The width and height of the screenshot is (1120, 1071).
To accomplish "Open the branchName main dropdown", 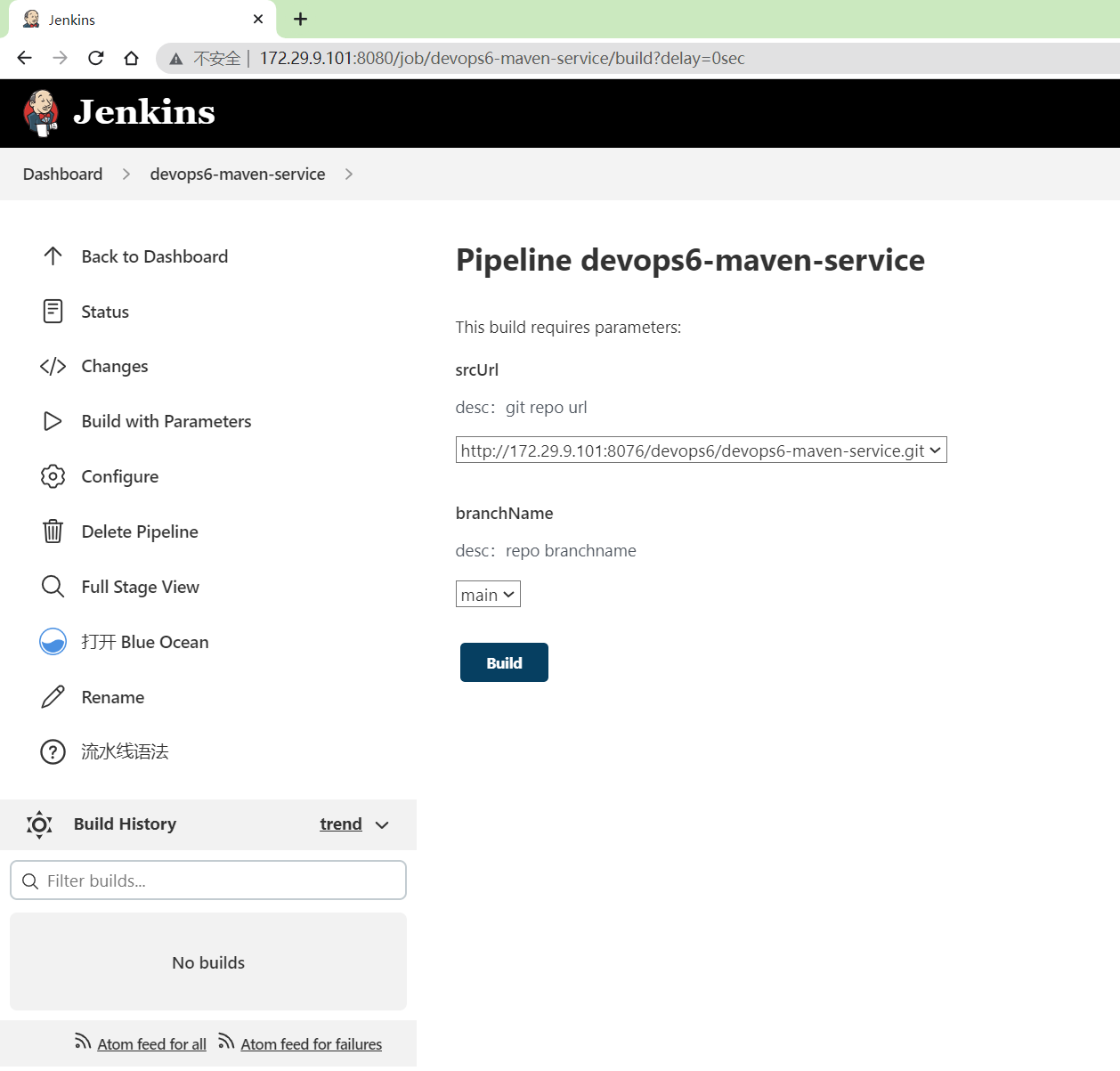I will coord(488,595).
